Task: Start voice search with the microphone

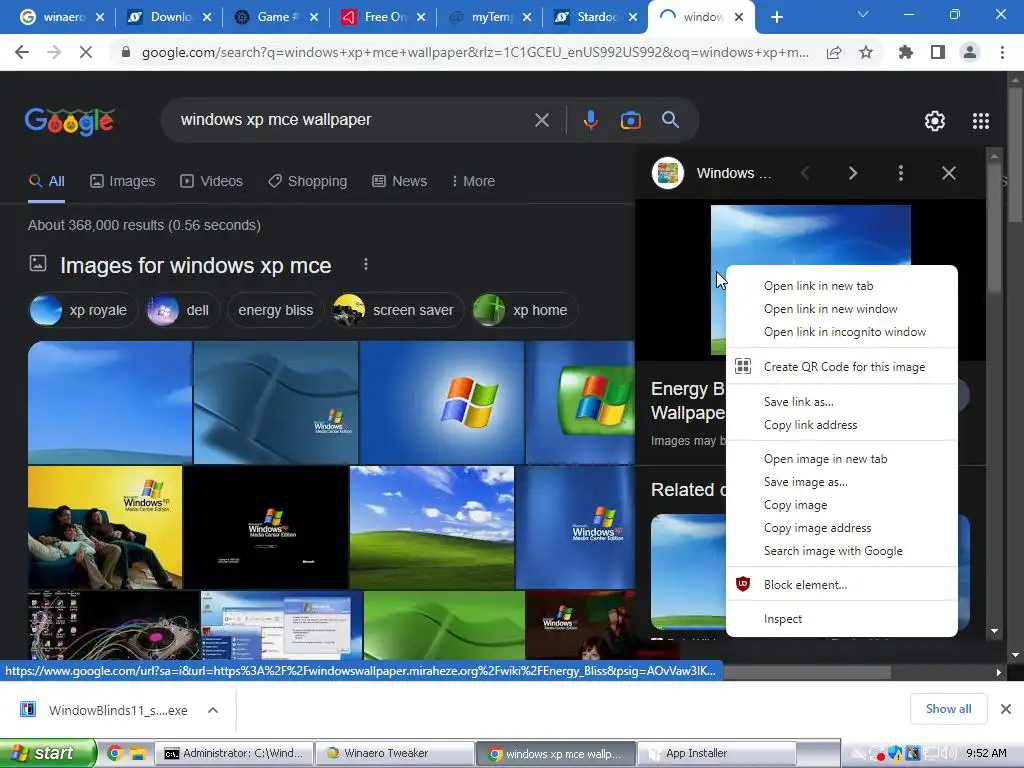Action: coord(590,120)
